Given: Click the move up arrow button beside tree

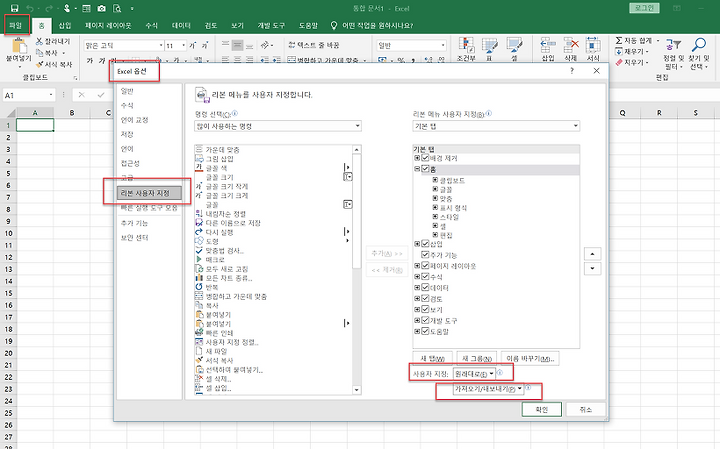Looking at the screenshot, I should tap(592, 254).
